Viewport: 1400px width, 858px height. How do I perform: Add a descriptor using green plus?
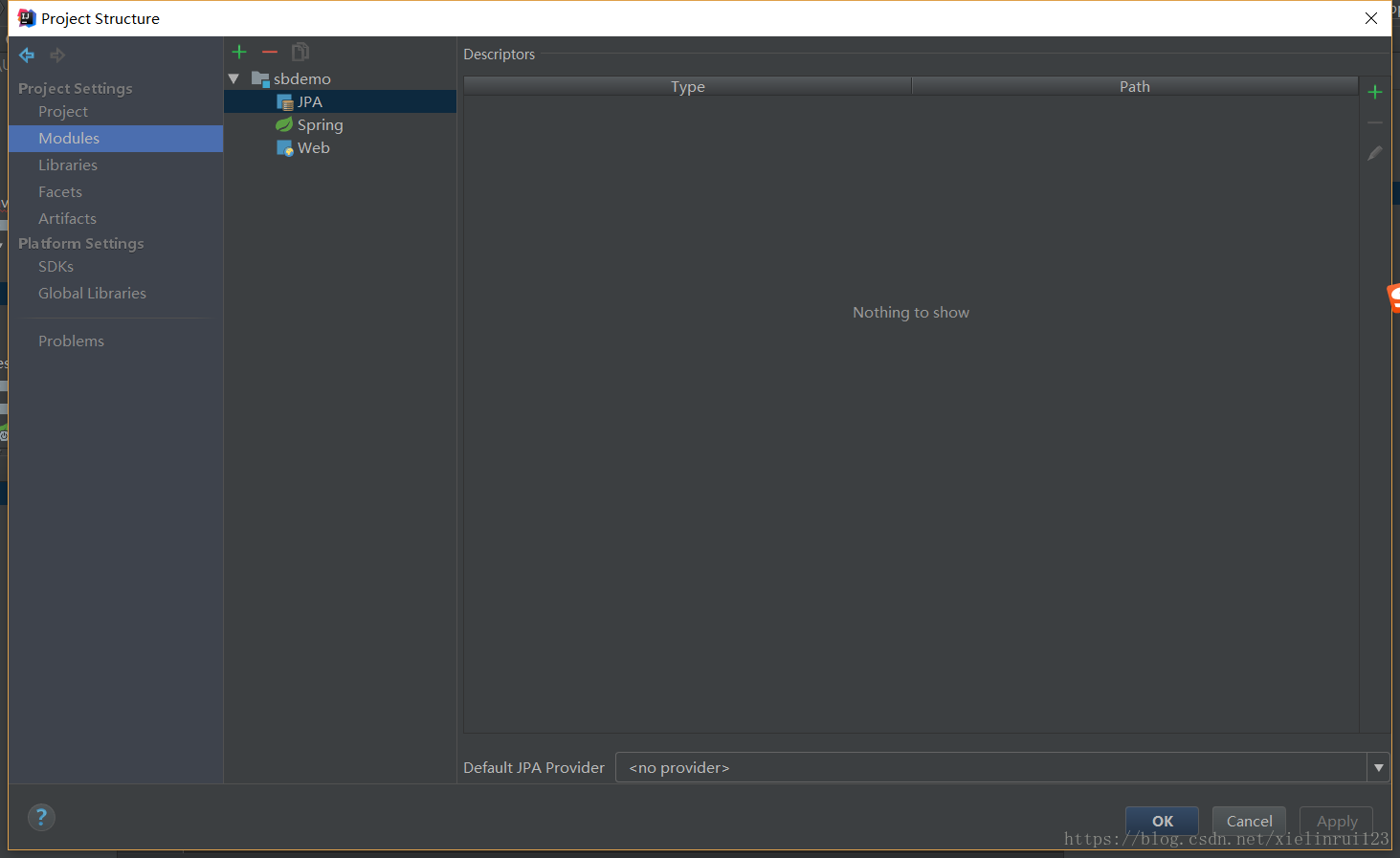click(1375, 92)
